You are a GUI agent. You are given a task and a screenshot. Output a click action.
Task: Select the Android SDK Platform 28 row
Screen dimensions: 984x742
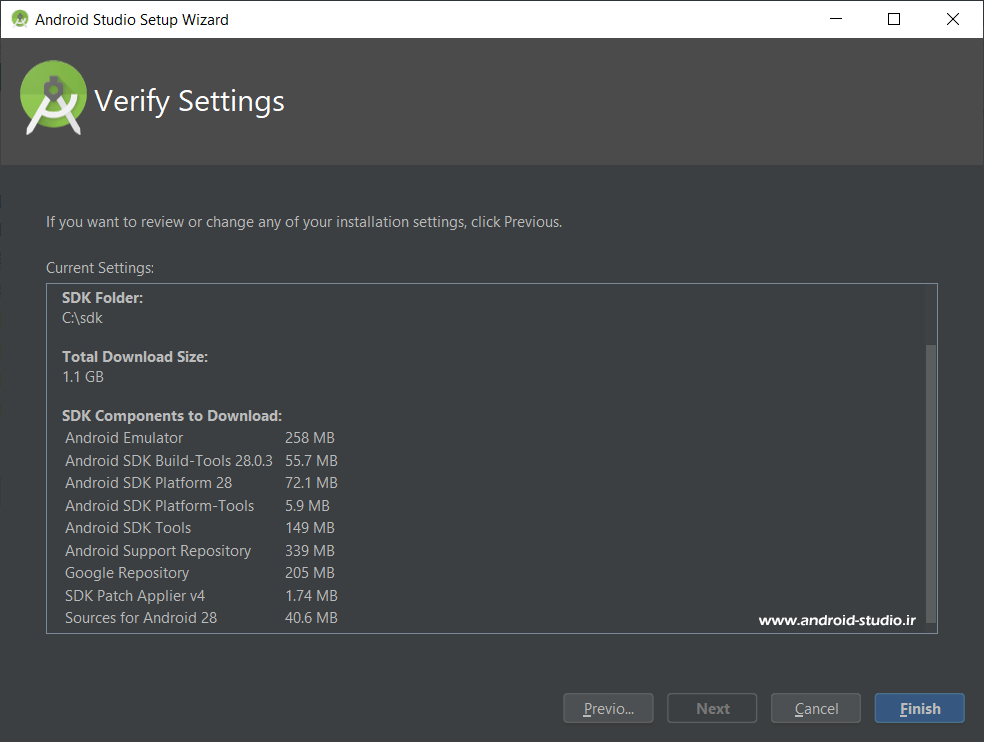coord(201,483)
